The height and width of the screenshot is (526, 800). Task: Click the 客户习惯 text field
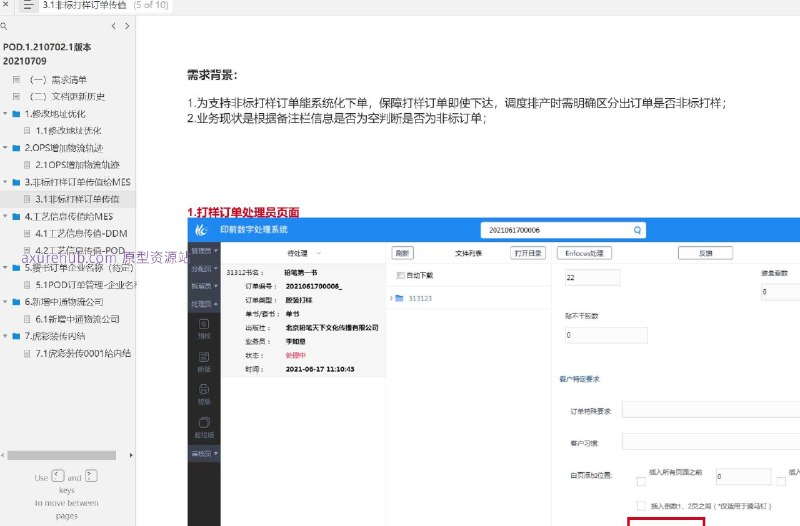711,442
